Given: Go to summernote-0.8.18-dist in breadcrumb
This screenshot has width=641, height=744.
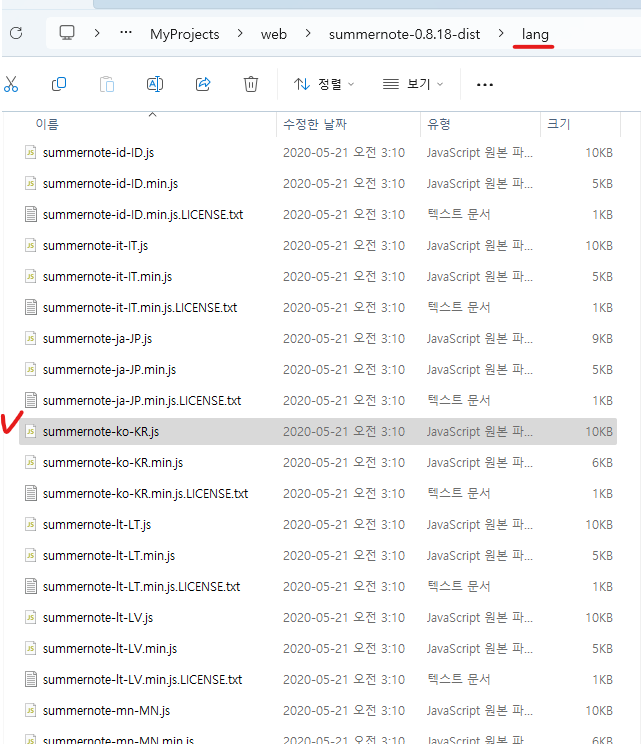Looking at the screenshot, I should tap(404, 34).
